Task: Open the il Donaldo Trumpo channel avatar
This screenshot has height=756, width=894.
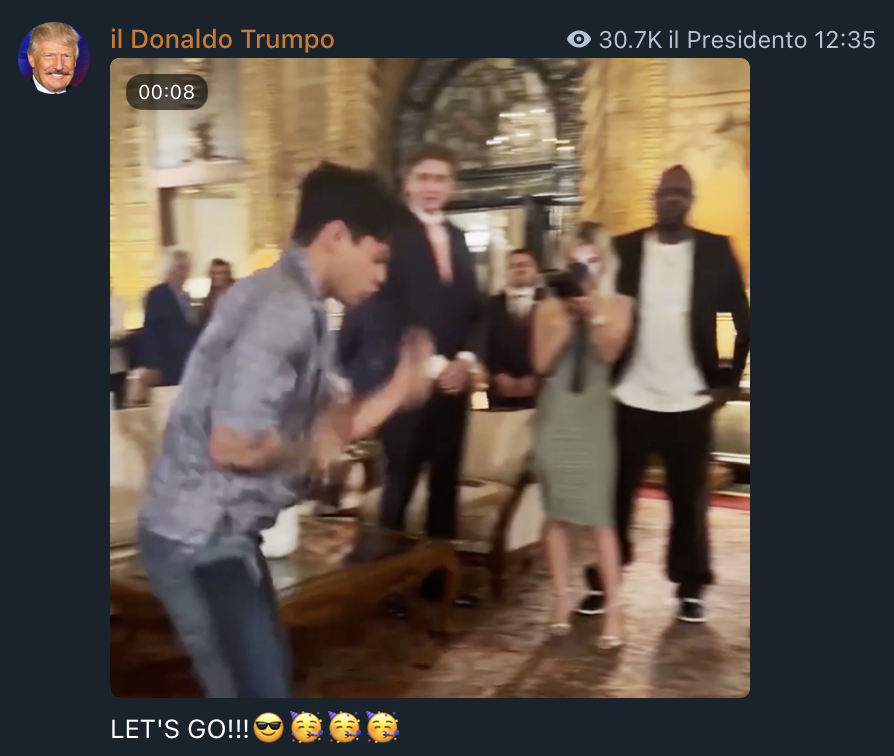Action: 54,58
